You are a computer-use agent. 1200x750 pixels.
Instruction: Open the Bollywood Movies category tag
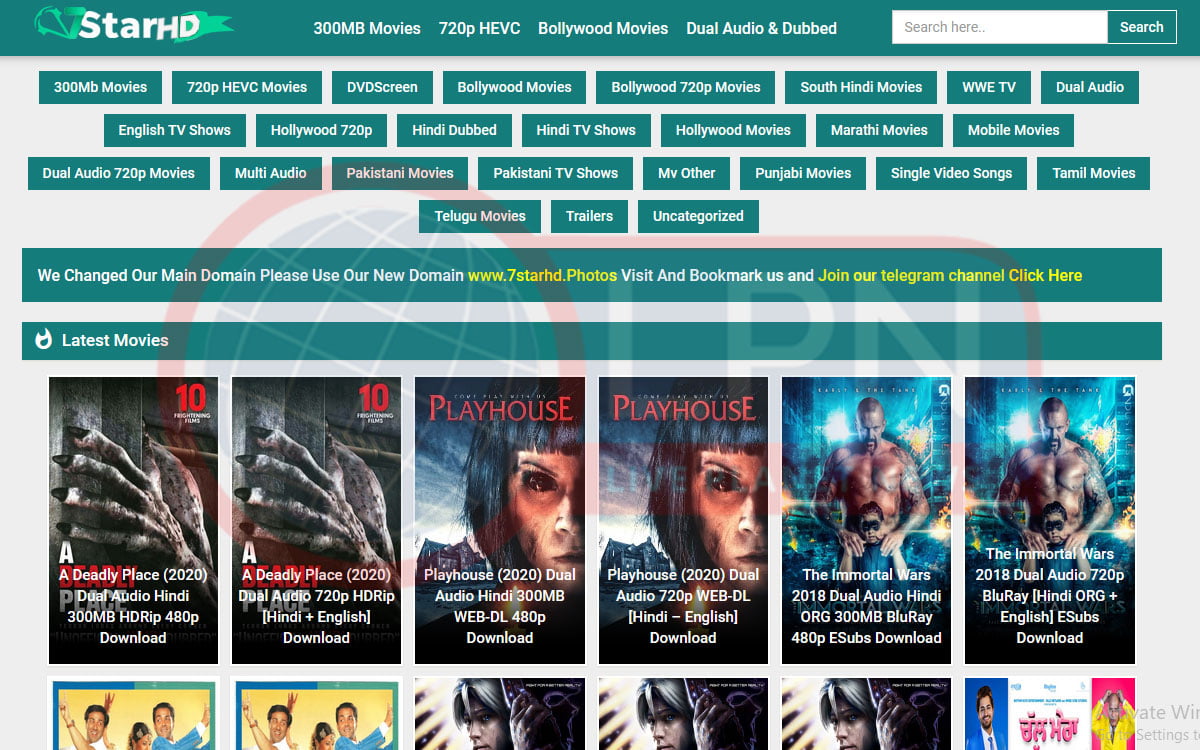point(514,87)
